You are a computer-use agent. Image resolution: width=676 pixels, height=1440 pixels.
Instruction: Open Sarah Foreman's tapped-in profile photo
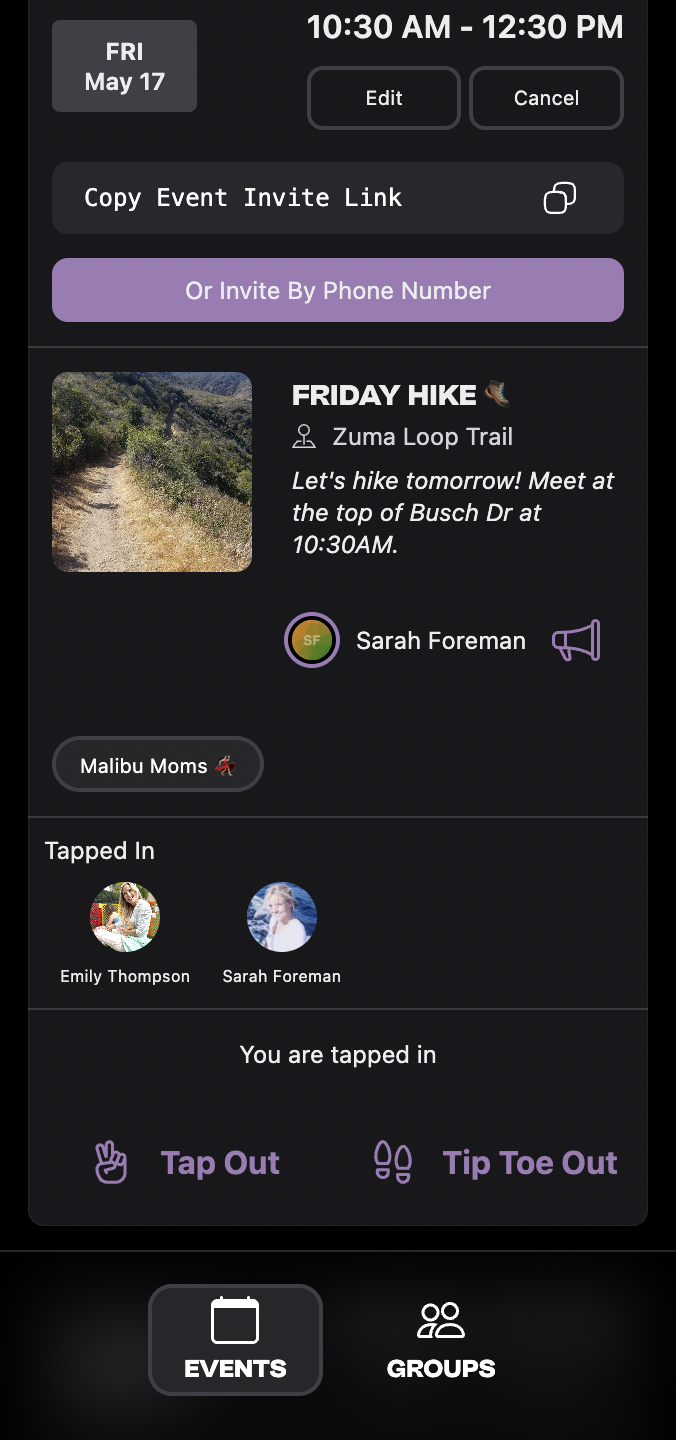pos(282,917)
